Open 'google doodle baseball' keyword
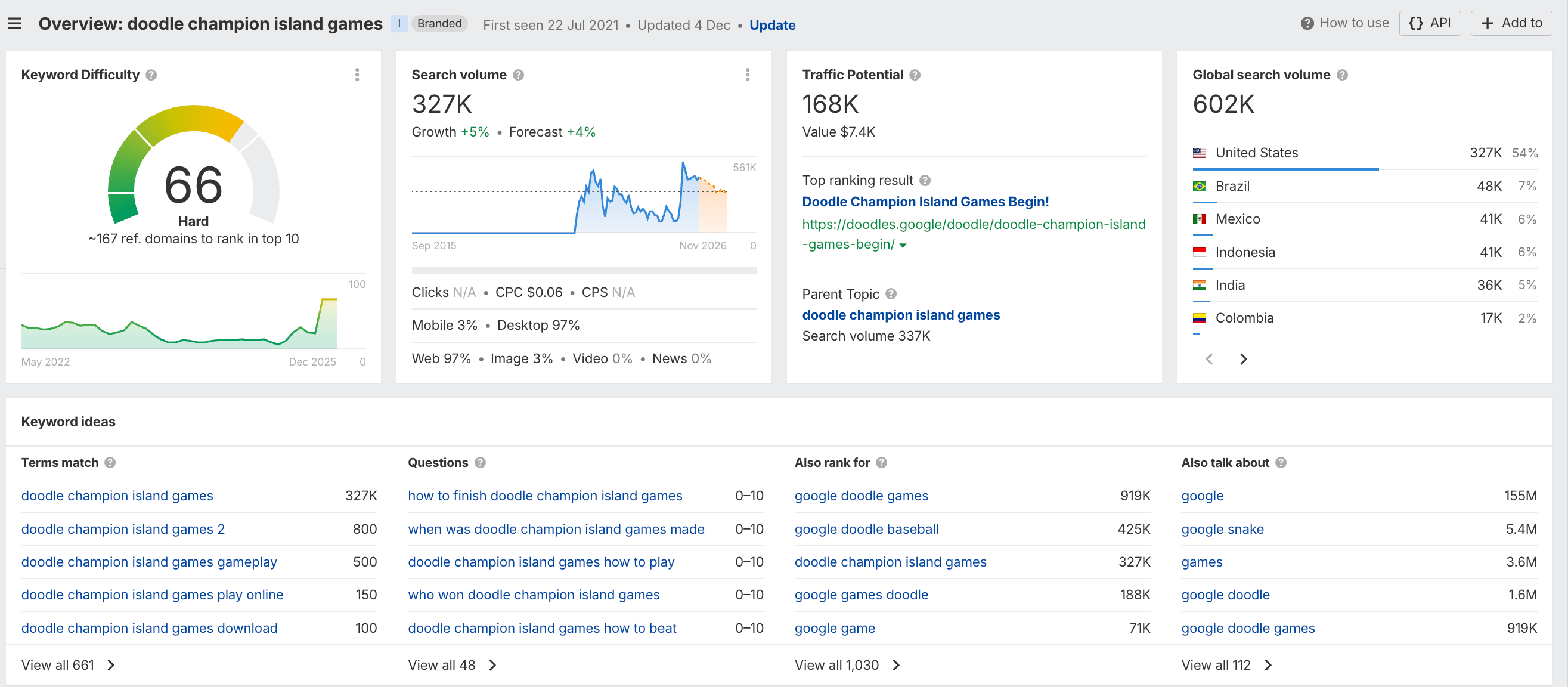The width and height of the screenshot is (1568, 687). [866, 529]
